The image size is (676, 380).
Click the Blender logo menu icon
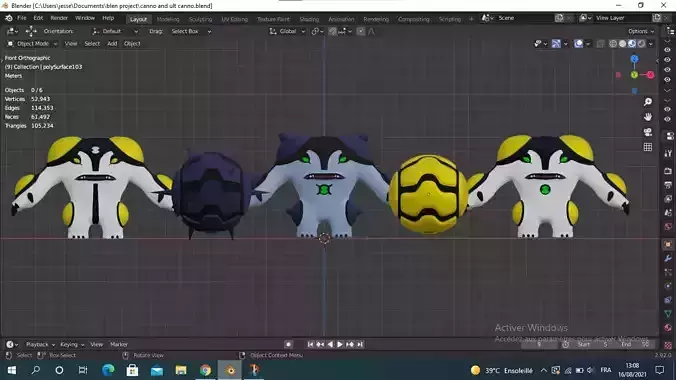click(x=9, y=18)
